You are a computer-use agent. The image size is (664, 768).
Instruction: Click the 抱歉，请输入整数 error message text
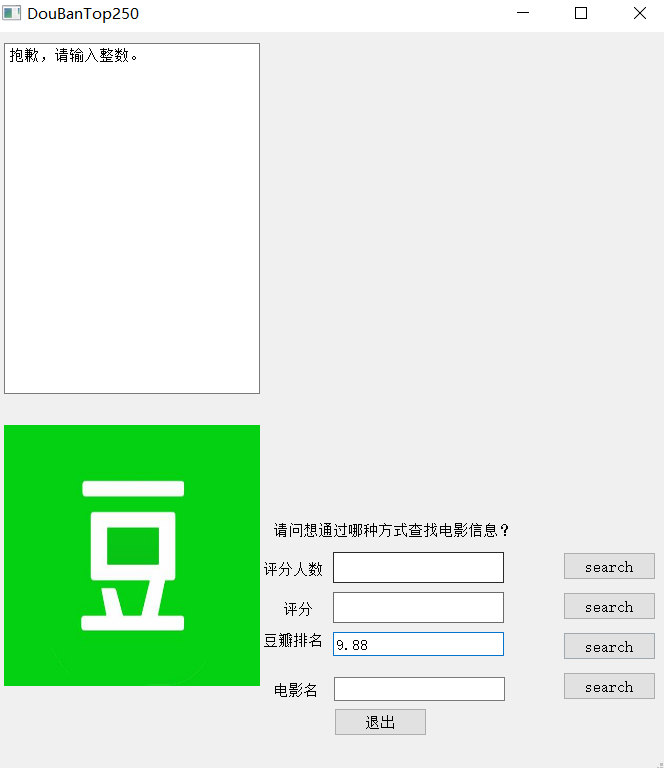coord(73,55)
